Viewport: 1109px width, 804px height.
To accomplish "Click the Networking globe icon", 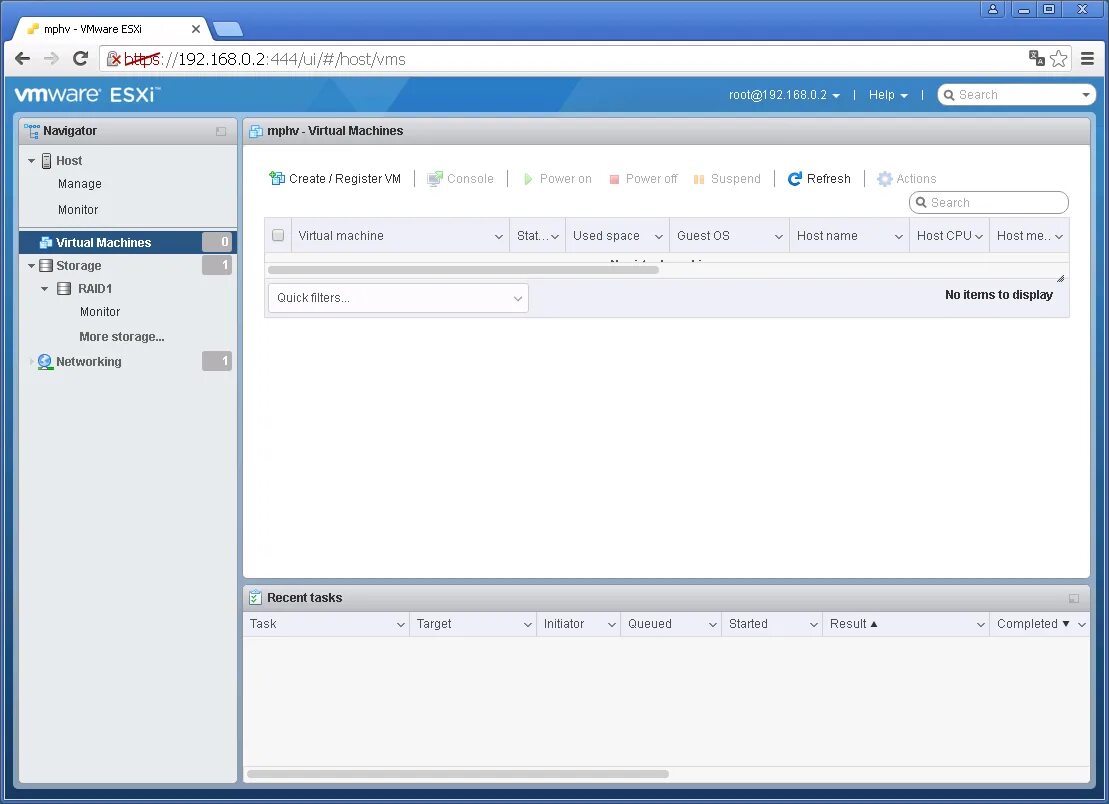I will tap(45, 361).
